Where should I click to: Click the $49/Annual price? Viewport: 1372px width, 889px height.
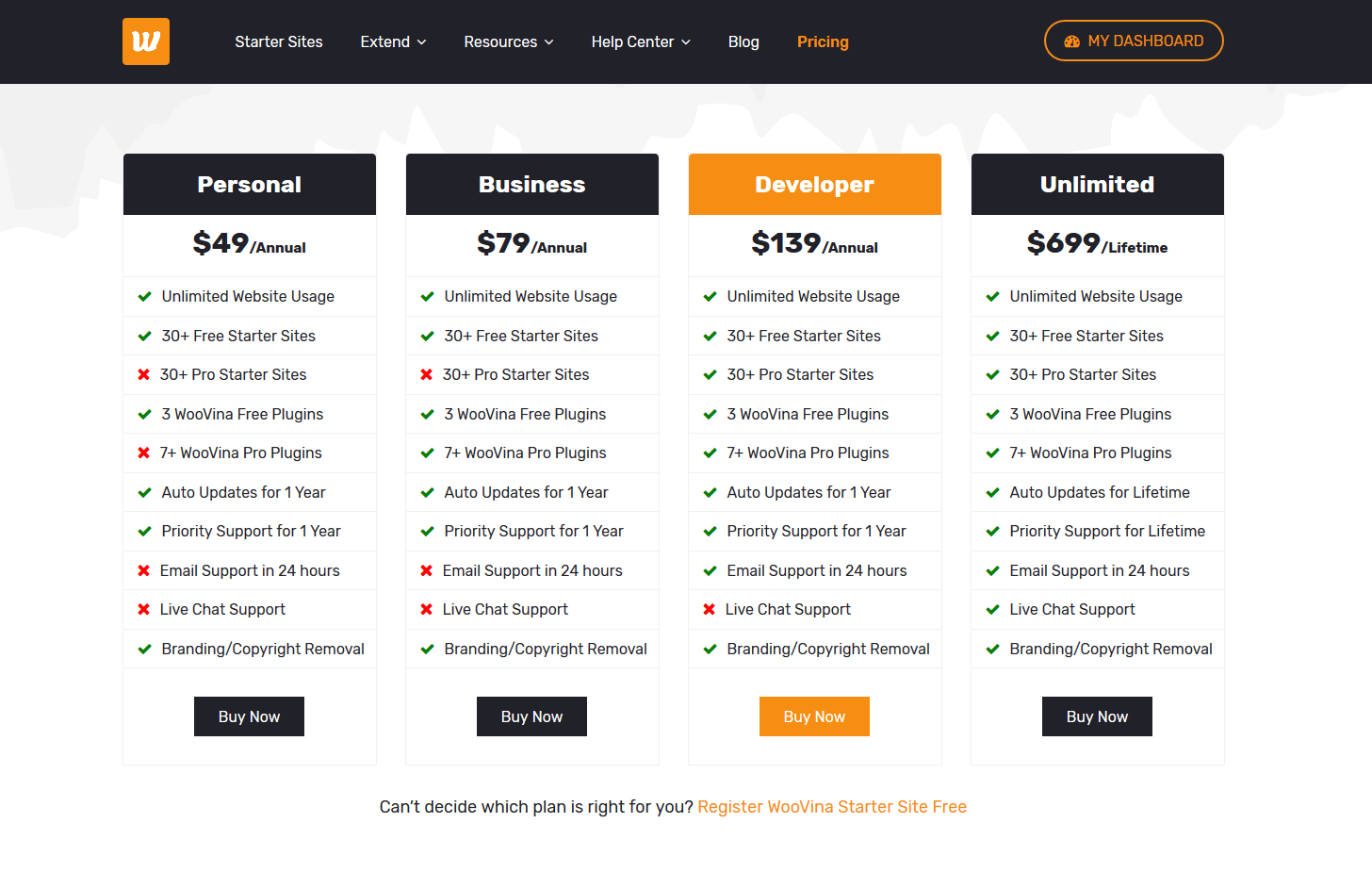coord(249,243)
